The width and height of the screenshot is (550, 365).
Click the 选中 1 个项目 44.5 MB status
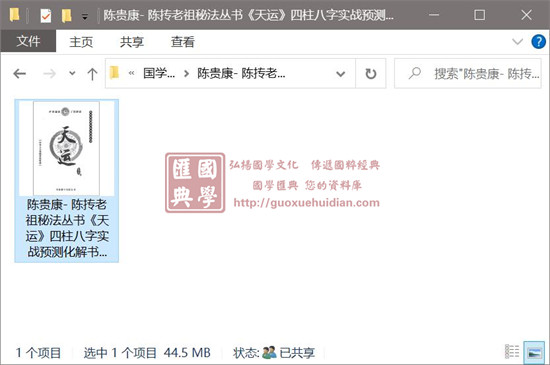[x=147, y=352]
